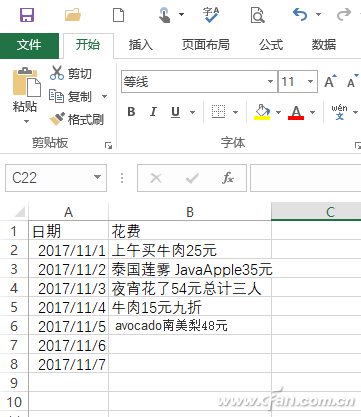This screenshot has height=417, width=361.
Task: Select the 开始 ribbon tab
Action: click(88, 45)
